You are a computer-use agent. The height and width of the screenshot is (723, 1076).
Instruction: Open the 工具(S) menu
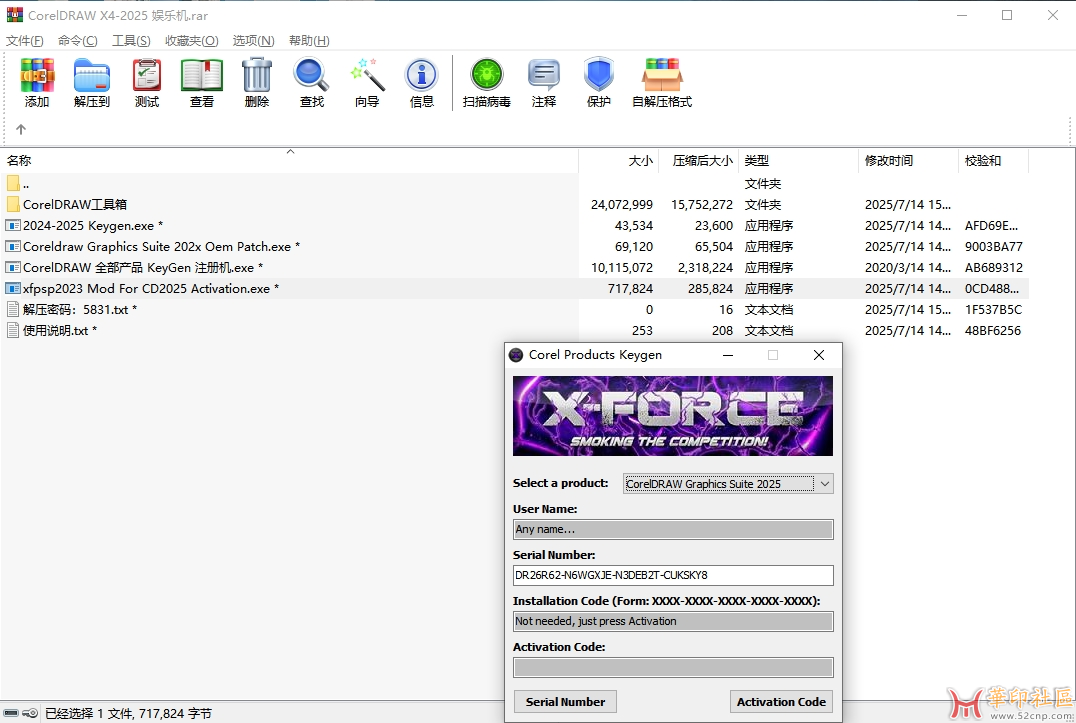[x=131, y=40]
